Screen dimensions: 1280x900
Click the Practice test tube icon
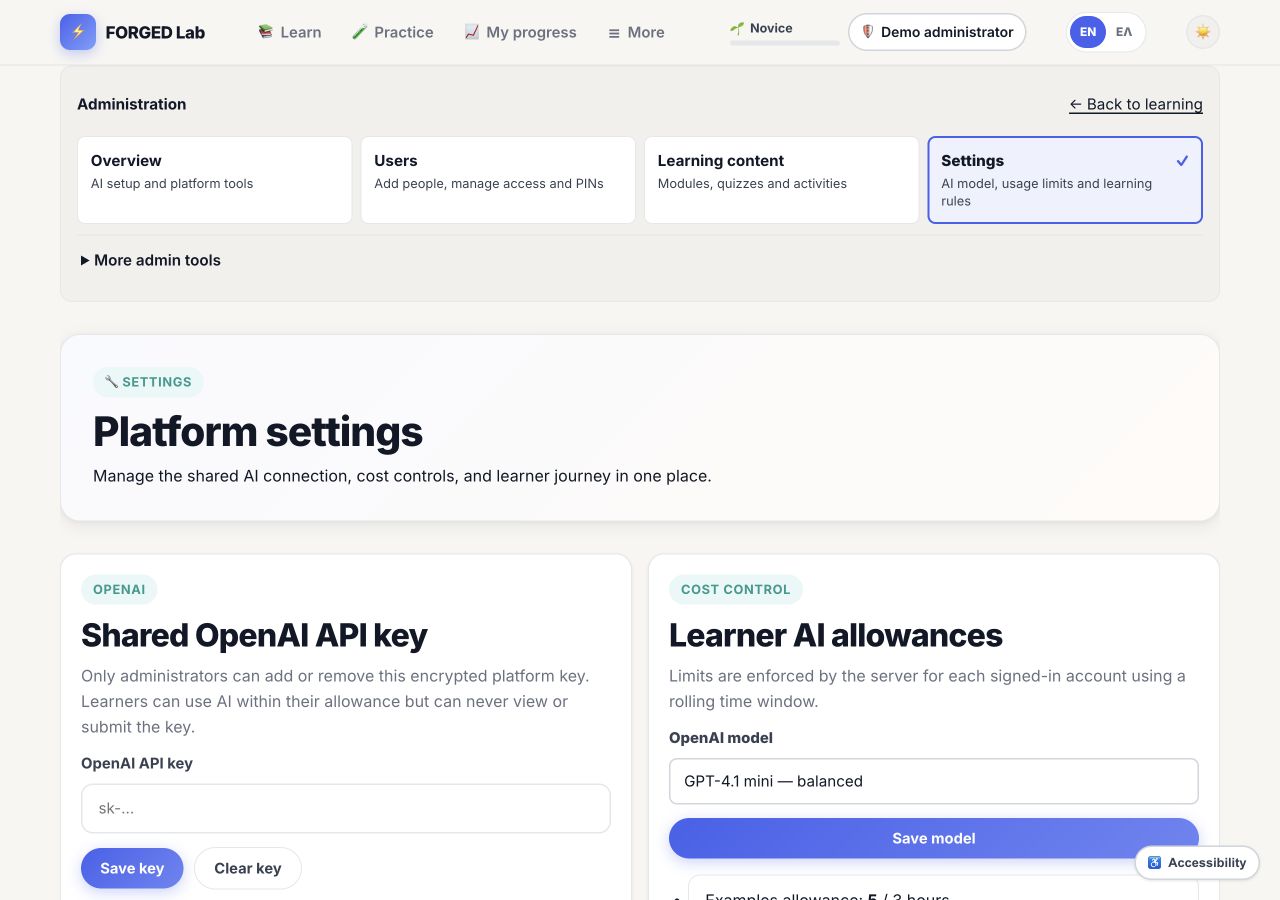[359, 32]
